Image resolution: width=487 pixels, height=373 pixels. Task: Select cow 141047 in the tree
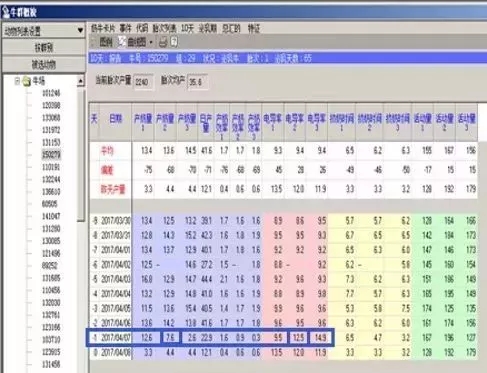(51, 216)
